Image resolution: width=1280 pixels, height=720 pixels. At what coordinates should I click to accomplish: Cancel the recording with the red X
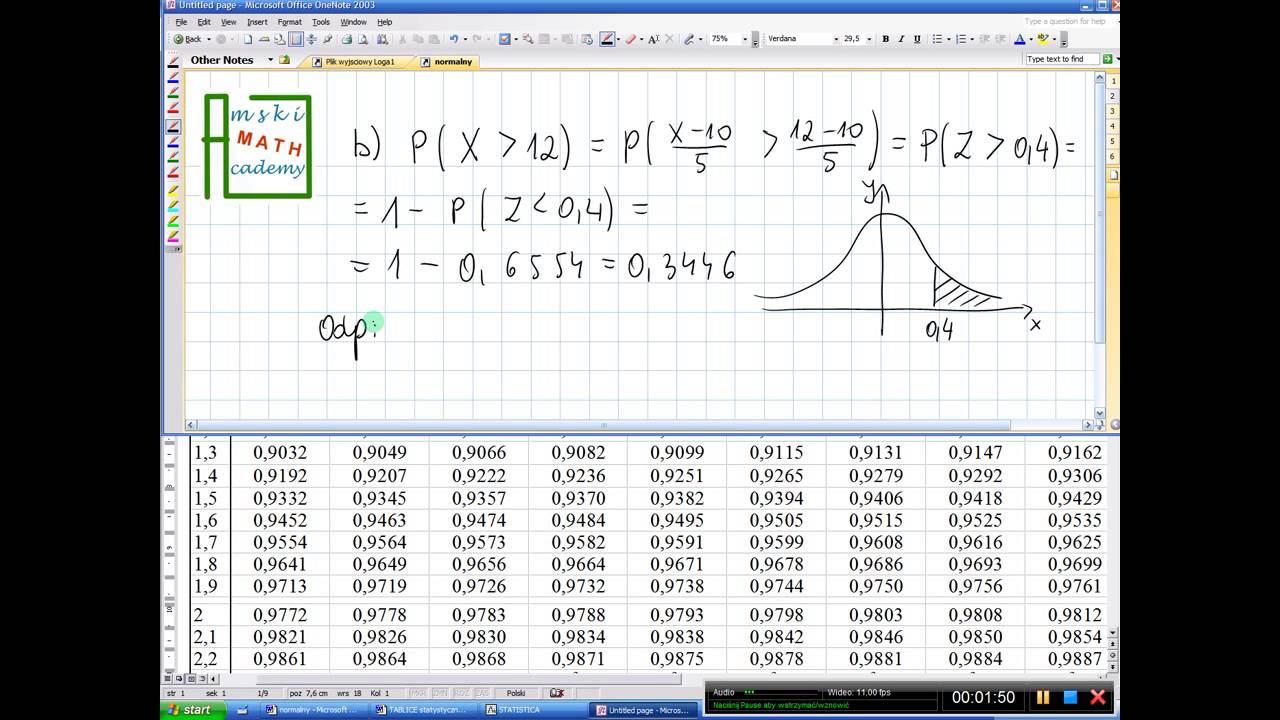tap(1097, 697)
